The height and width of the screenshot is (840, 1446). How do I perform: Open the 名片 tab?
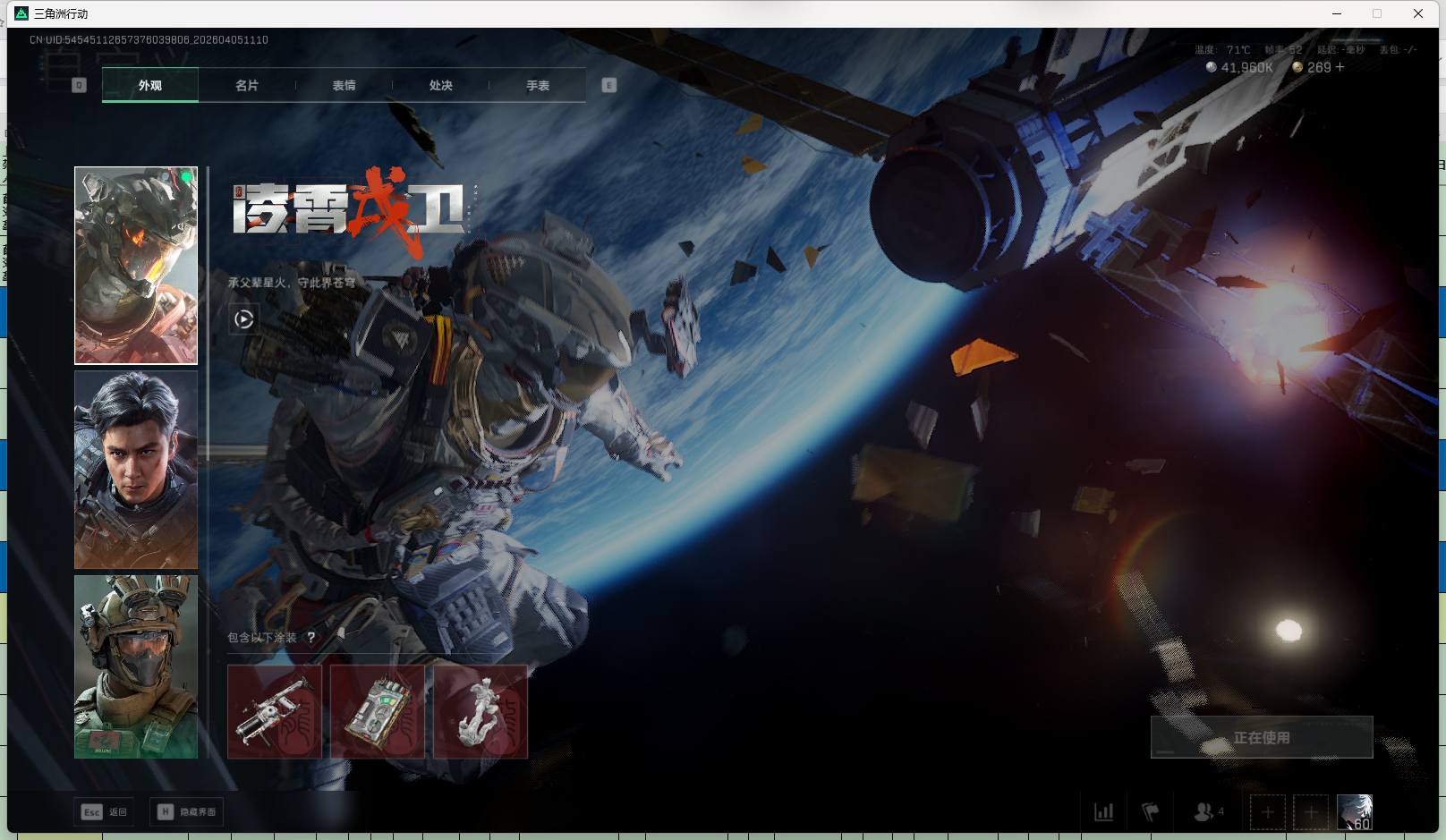tap(247, 85)
